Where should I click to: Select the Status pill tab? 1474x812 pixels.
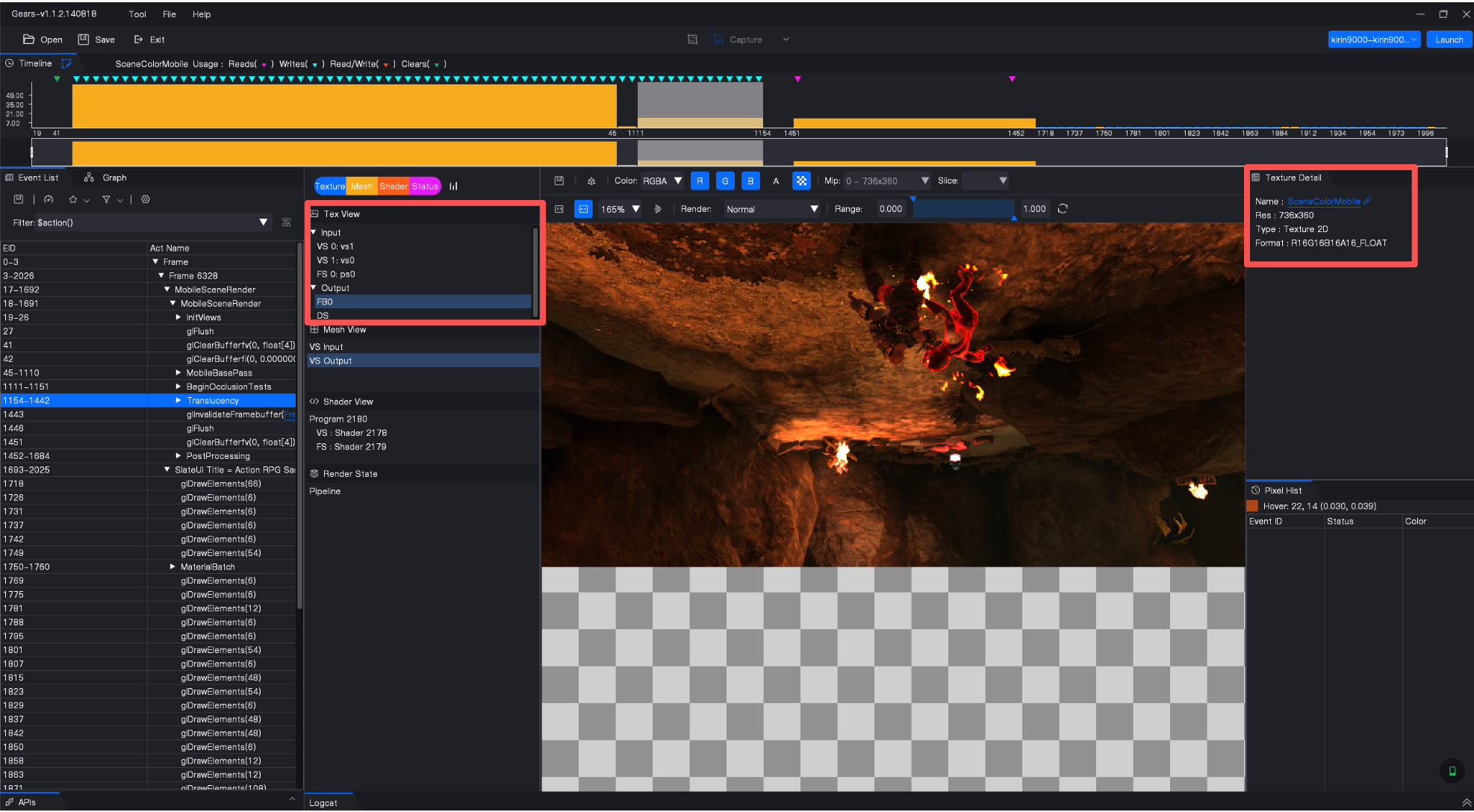[424, 187]
